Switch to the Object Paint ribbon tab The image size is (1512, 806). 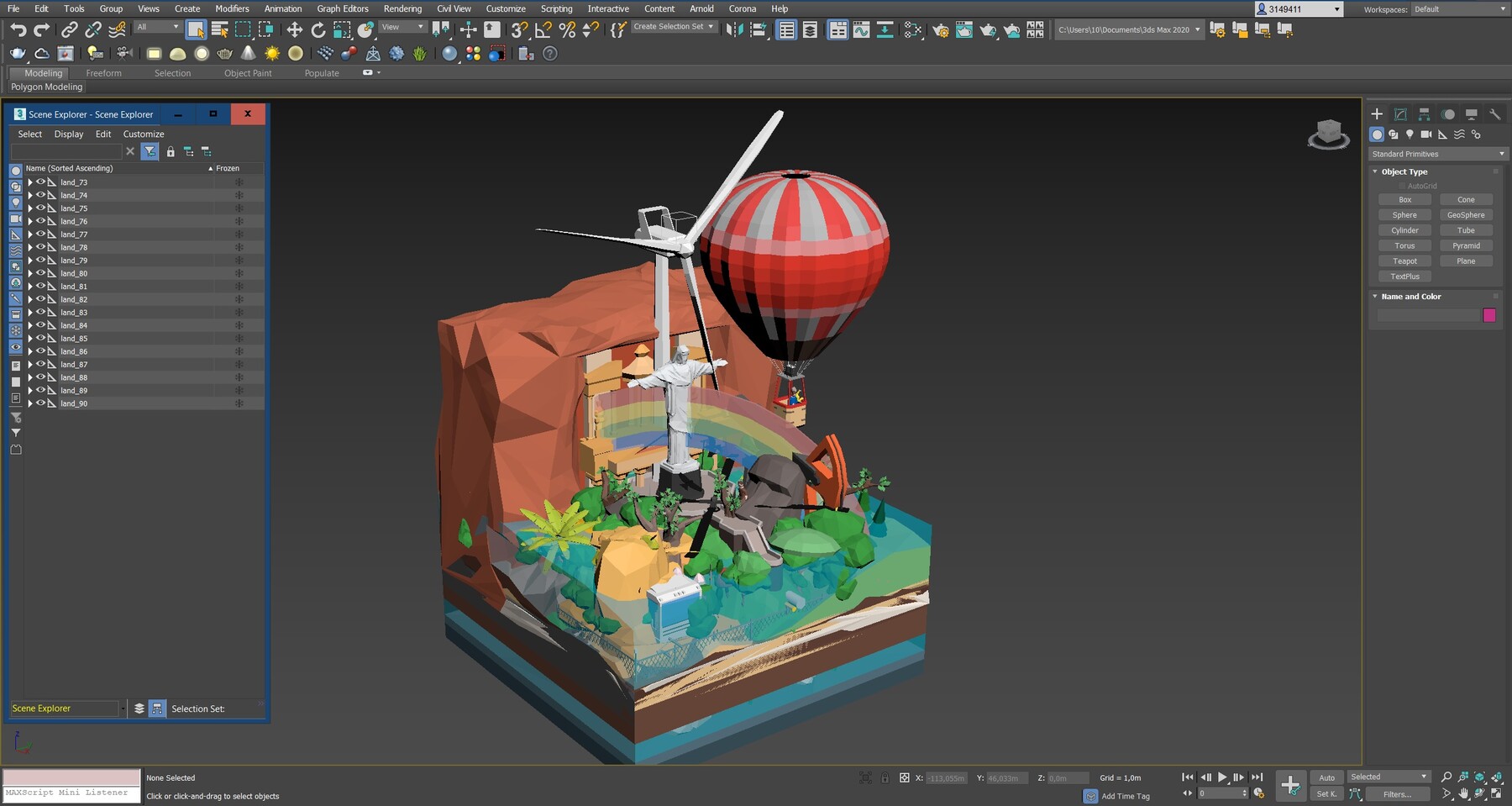(x=248, y=73)
